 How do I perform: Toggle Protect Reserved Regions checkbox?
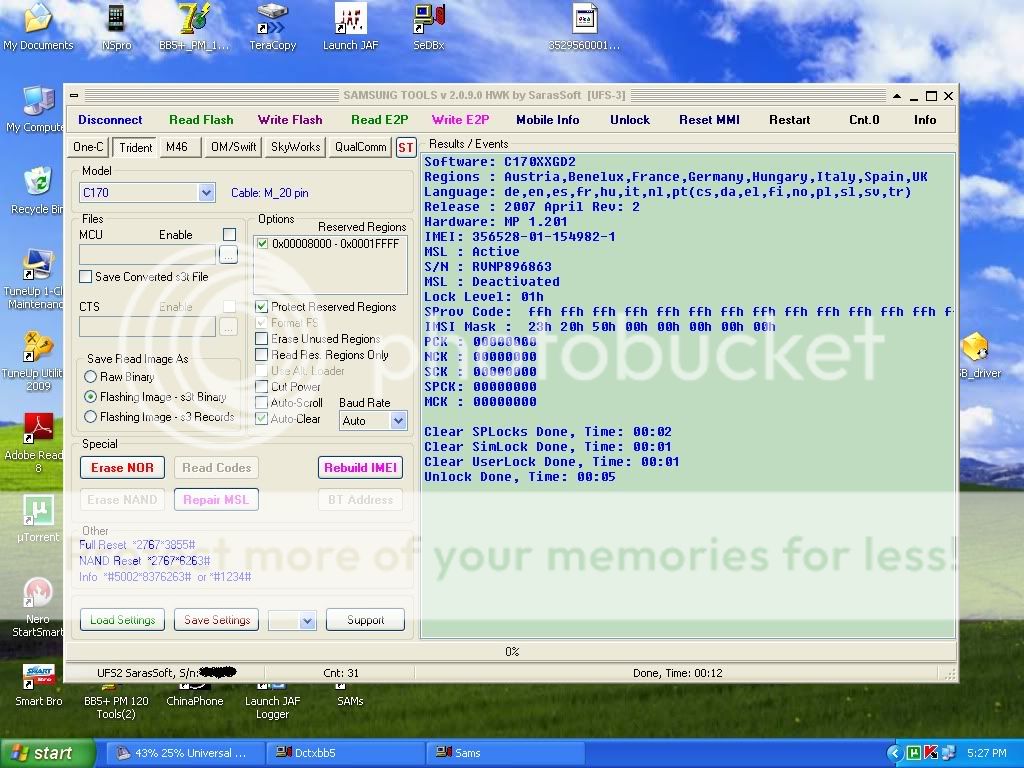click(x=261, y=307)
